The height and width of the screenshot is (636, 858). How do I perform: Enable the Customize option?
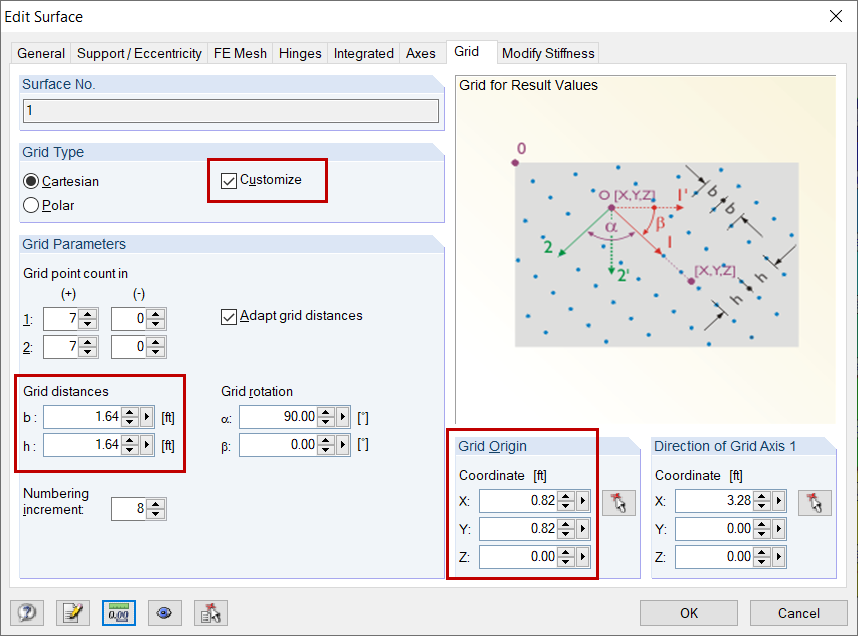[x=231, y=180]
